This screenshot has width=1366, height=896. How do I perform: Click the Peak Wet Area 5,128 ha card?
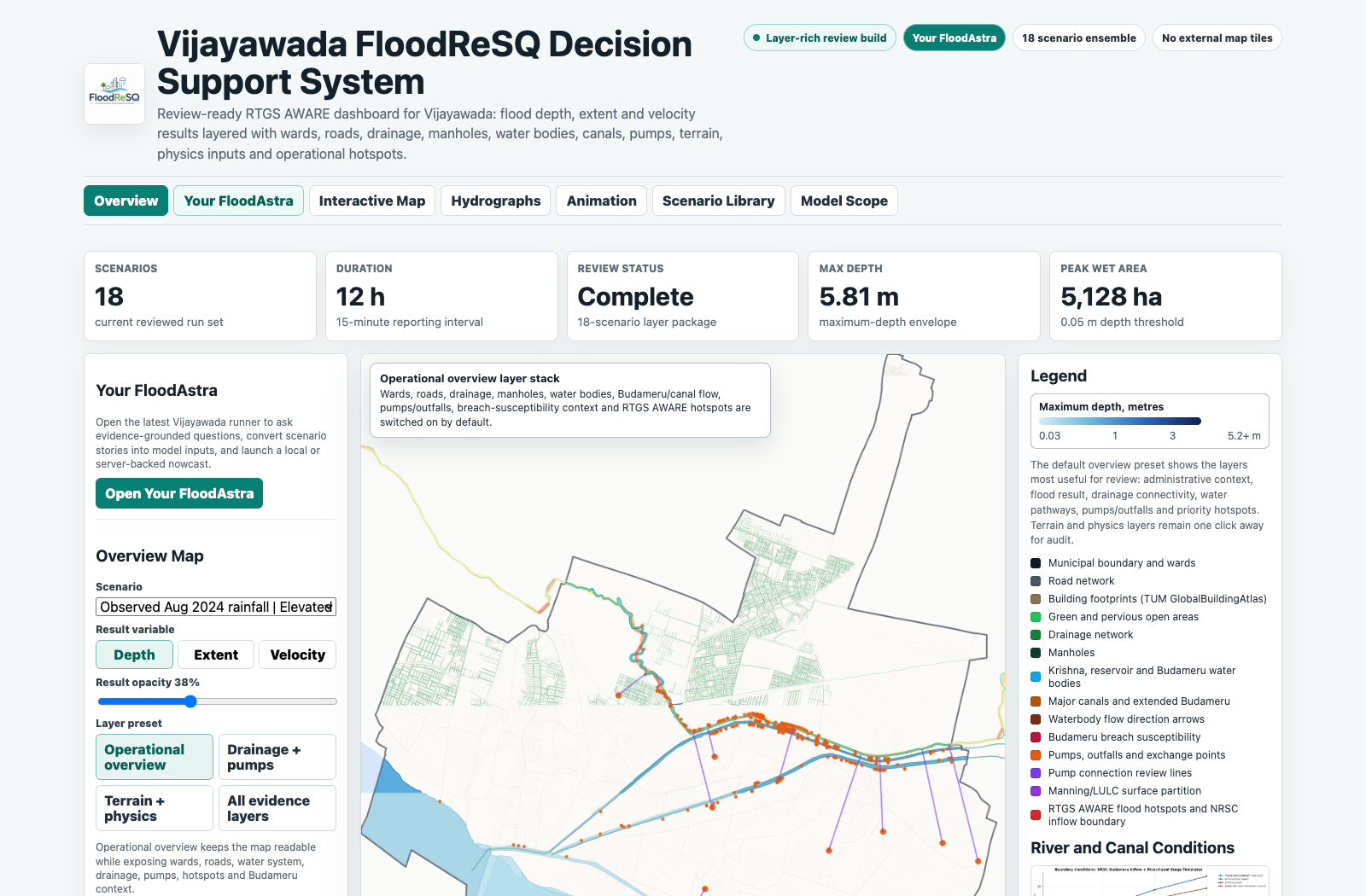(x=1165, y=296)
